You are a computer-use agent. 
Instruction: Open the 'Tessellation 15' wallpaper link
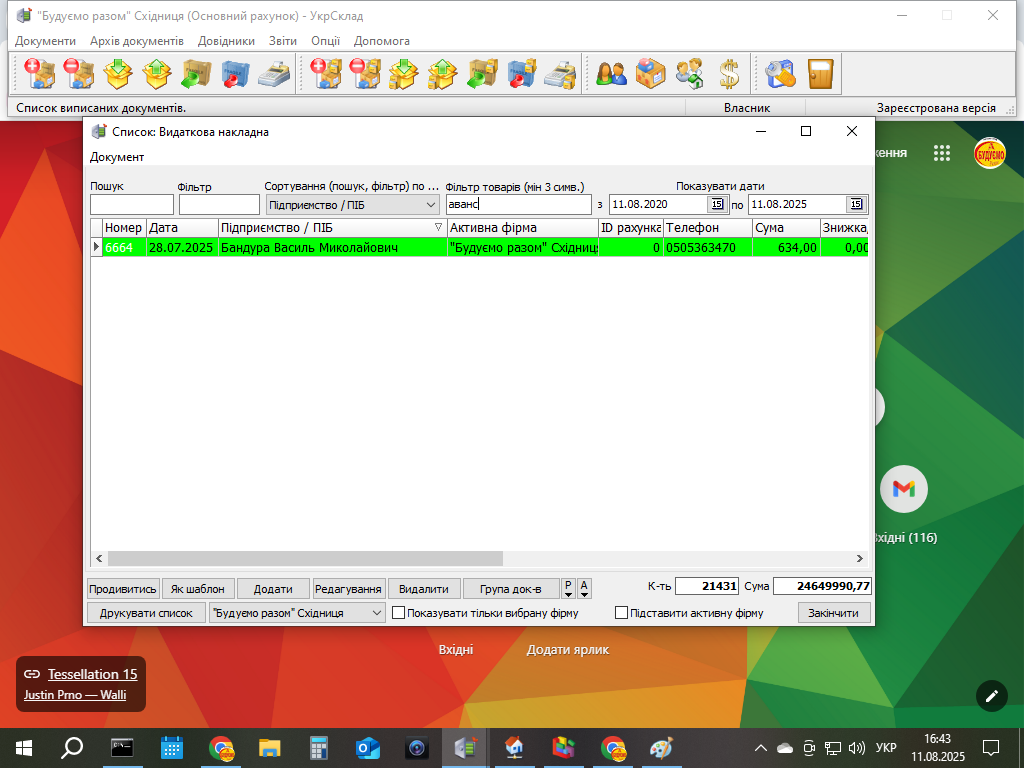[x=93, y=674]
